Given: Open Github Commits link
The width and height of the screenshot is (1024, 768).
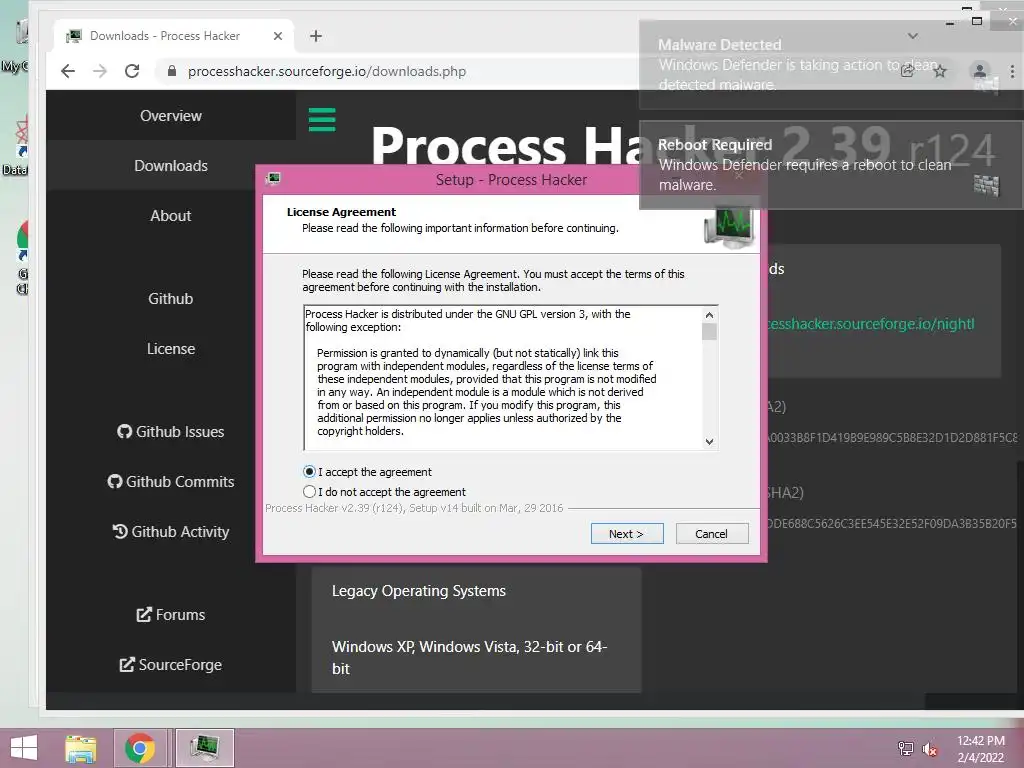Looking at the screenshot, I should 170,482.
